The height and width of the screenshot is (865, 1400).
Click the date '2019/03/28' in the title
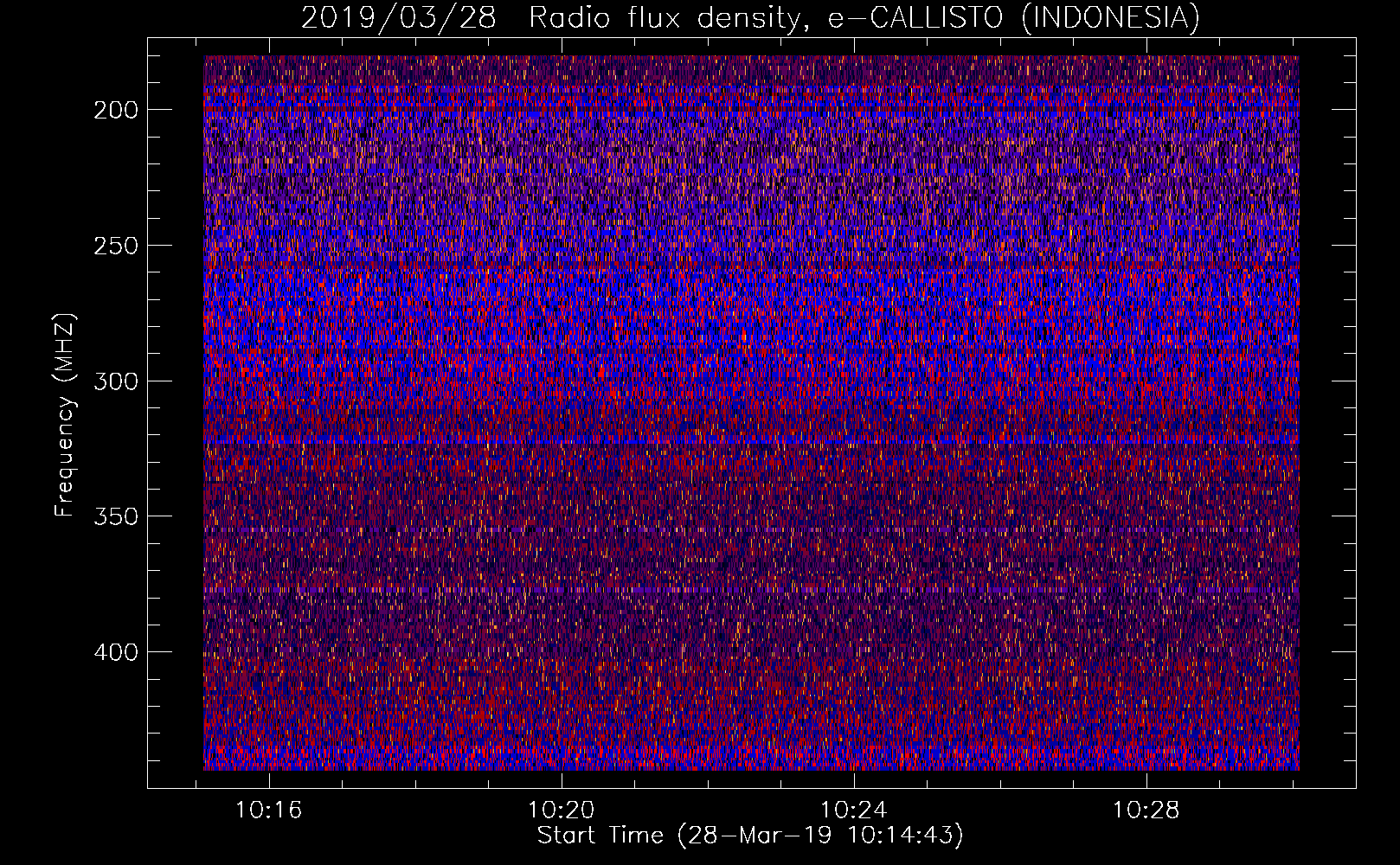pyautogui.click(x=399, y=17)
